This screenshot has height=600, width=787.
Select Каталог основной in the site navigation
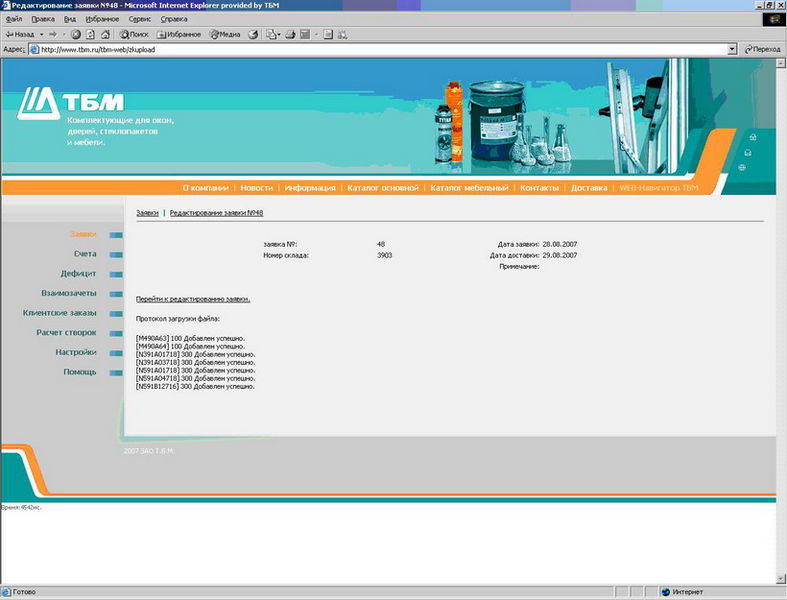[384, 188]
